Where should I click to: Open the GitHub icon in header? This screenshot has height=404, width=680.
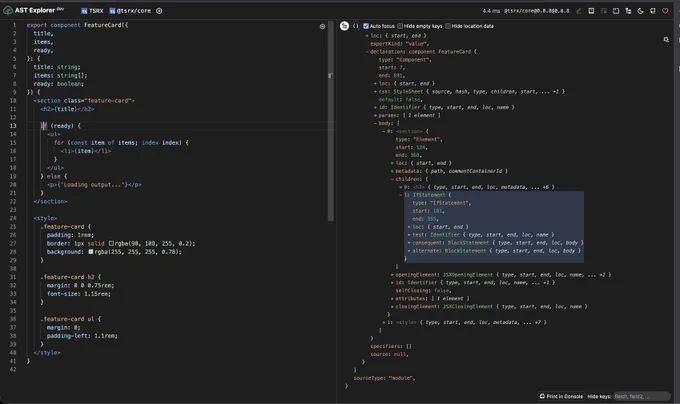[653, 11]
